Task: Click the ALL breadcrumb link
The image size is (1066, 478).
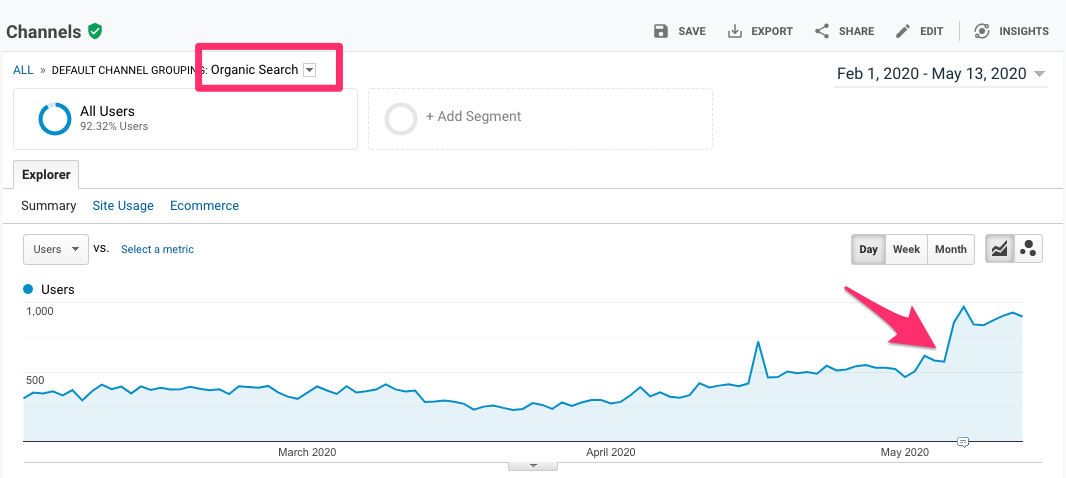Action: 23,70
